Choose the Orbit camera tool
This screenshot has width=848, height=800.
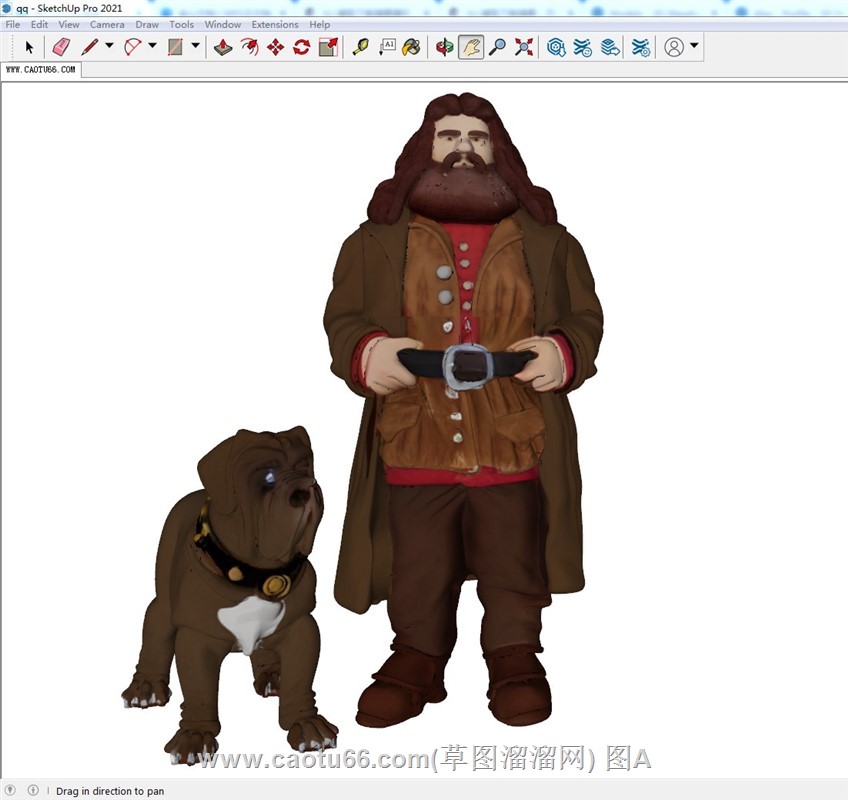click(x=445, y=47)
